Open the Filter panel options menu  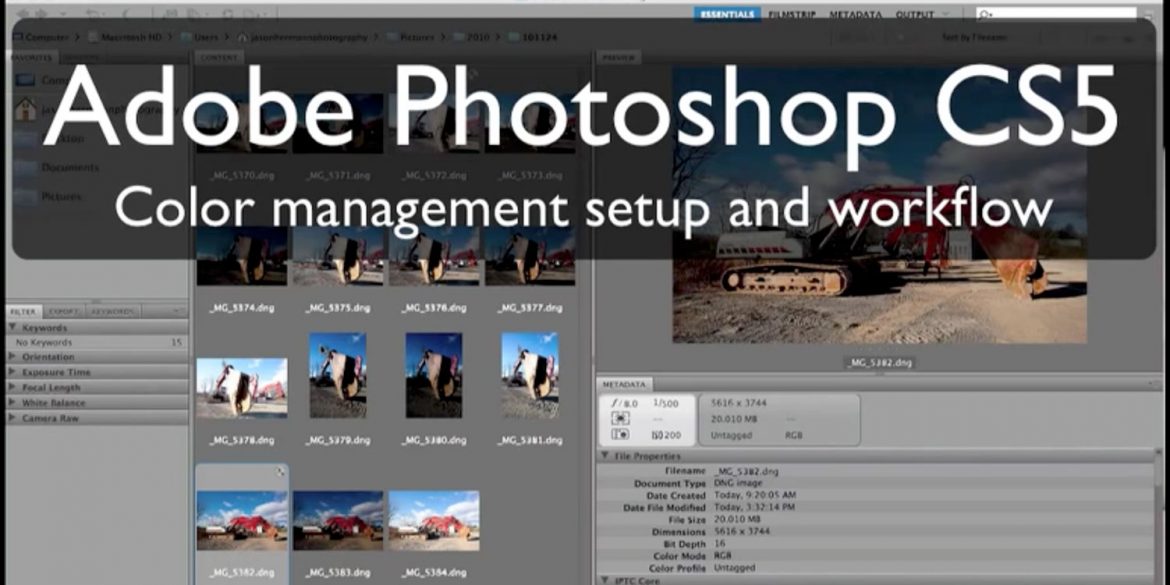[x=178, y=311]
